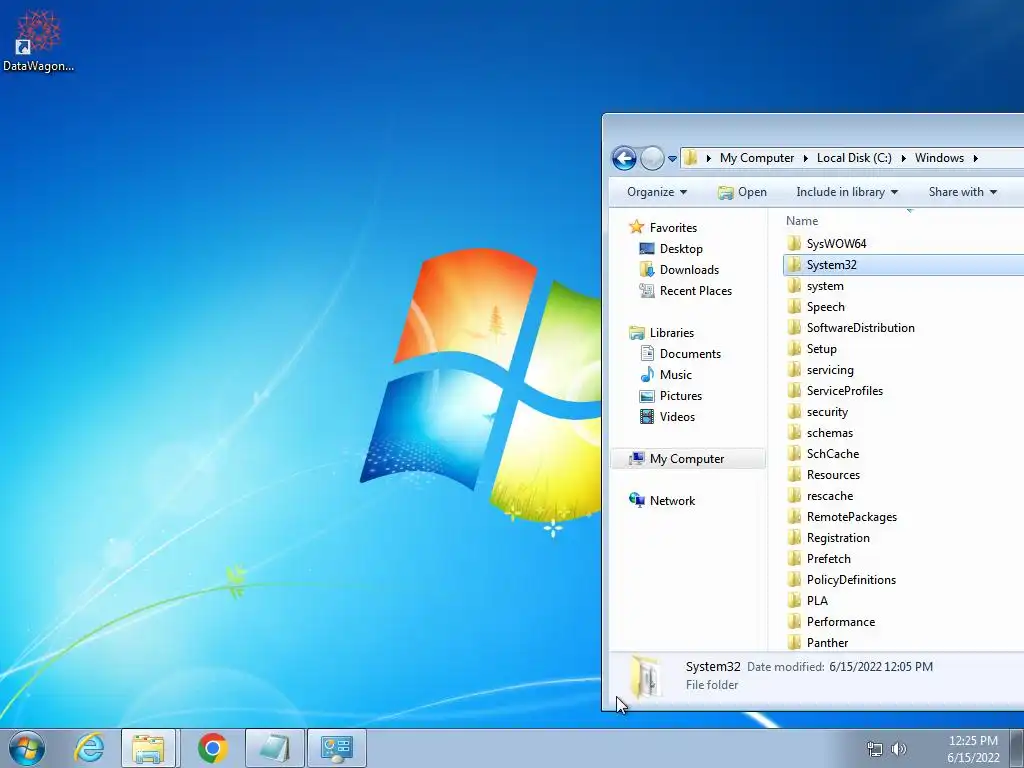
Task: Click the folder icon in address bar
Action: click(691, 158)
